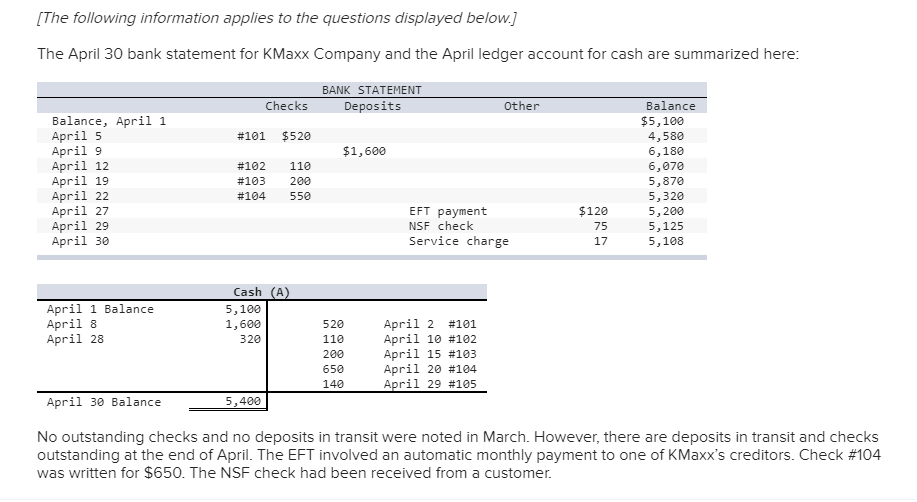Select check #101 in bank statement
Screen dimensions: 917x502
pyautogui.click(x=251, y=136)
